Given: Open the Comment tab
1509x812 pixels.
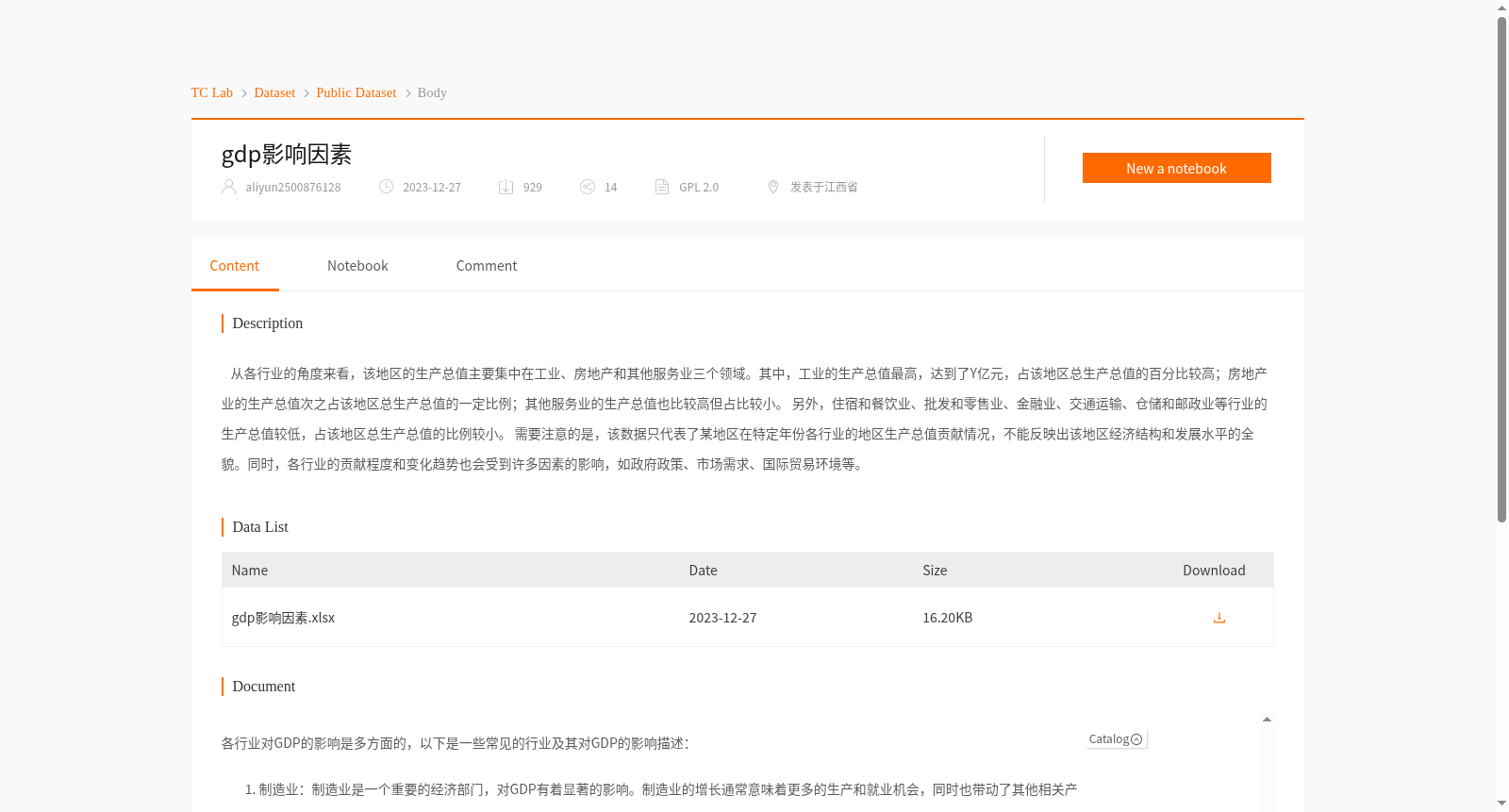Looking at the screenshot, I should click(487, 266).
